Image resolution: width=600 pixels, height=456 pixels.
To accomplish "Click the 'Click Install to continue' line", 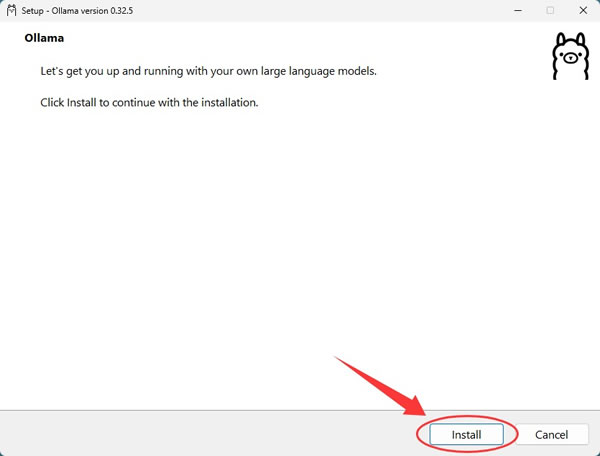I will tap(149, 103).
